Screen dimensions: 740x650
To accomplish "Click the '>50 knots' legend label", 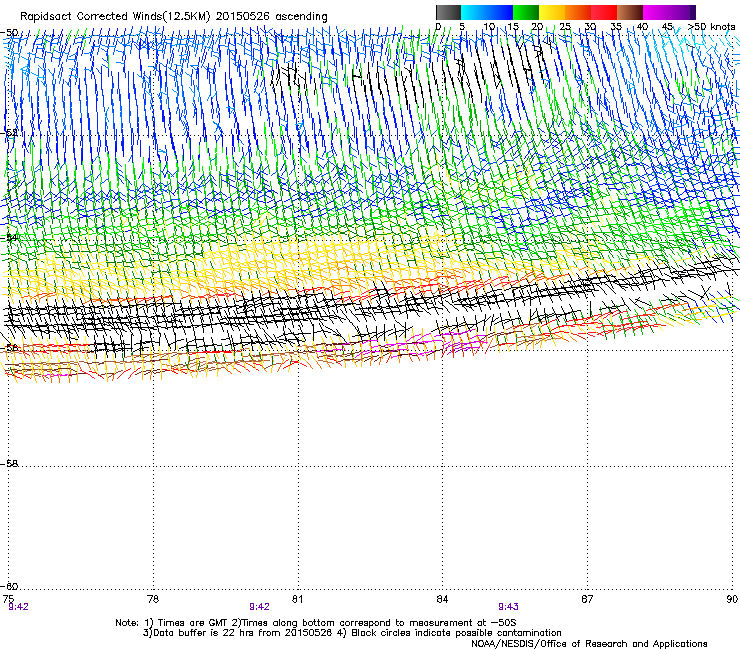I will coord(711,26).
